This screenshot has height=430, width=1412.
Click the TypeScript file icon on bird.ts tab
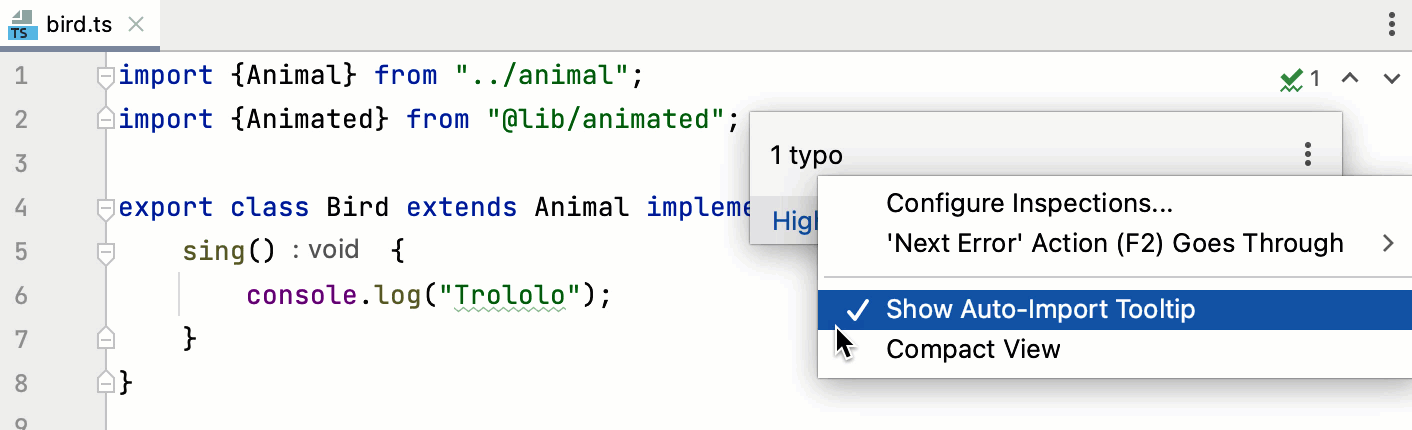23,25
